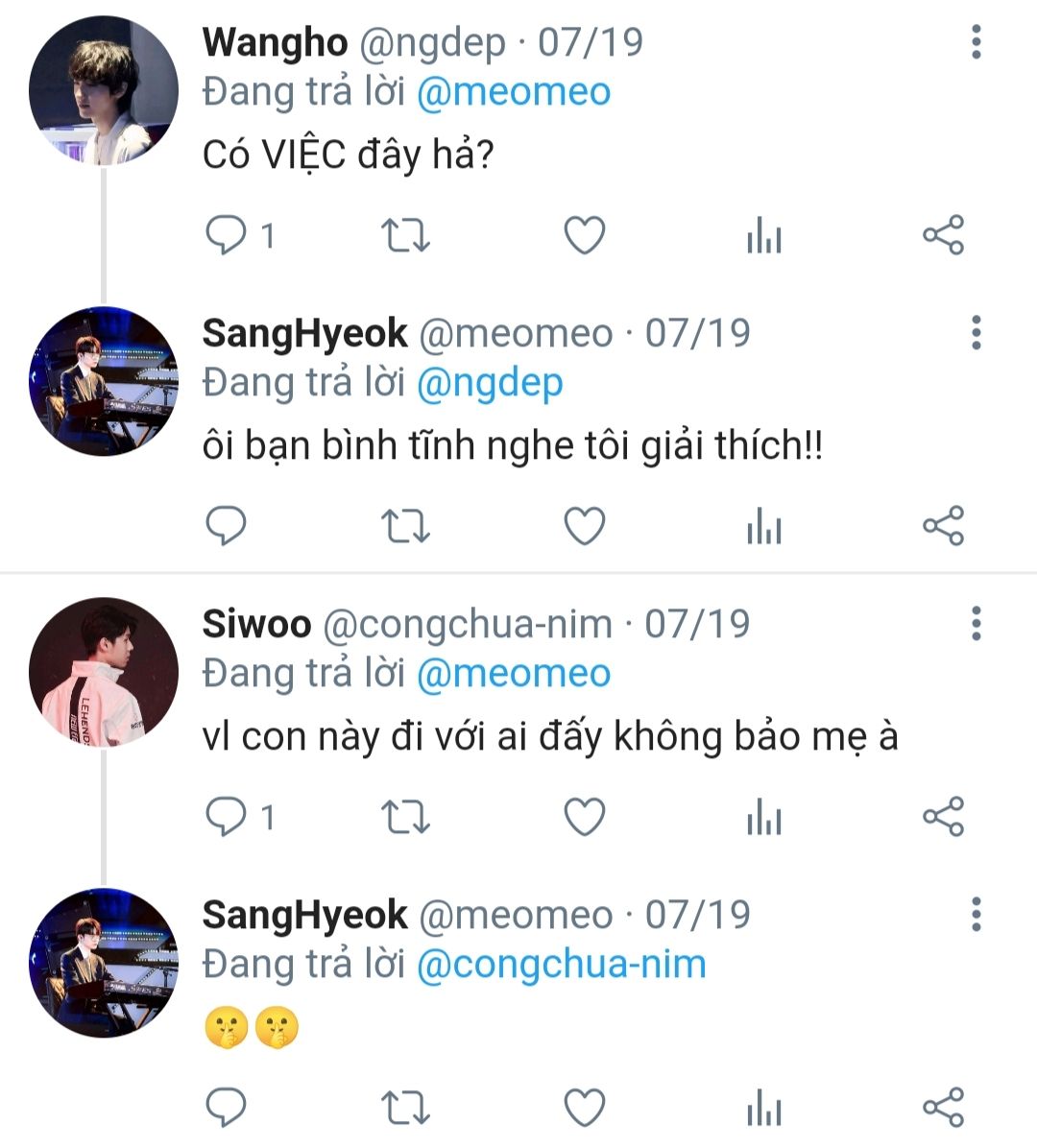View analytics on Siwoo's tweet
The height and width of the screenshot is (1148, 1037).
[x=764, y=817]
